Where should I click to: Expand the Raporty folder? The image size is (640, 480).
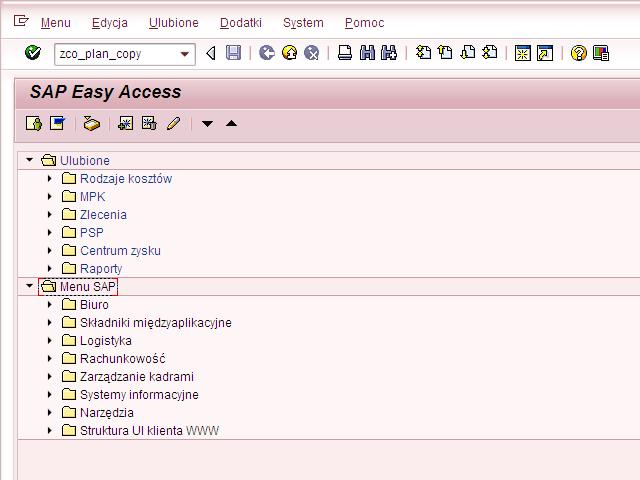point(50,268)
